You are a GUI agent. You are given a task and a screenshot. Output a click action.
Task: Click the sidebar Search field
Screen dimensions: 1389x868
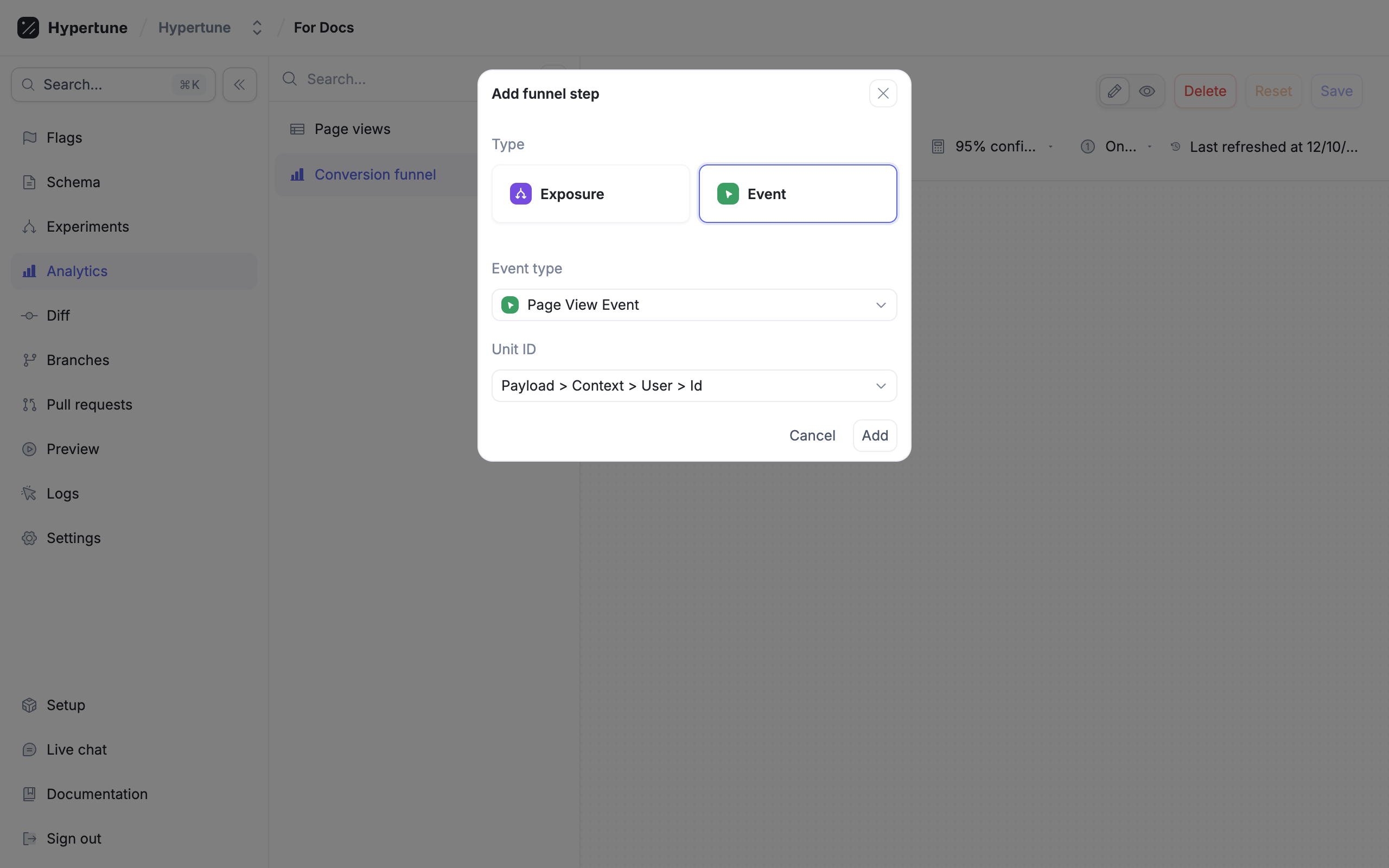(113, 85)
